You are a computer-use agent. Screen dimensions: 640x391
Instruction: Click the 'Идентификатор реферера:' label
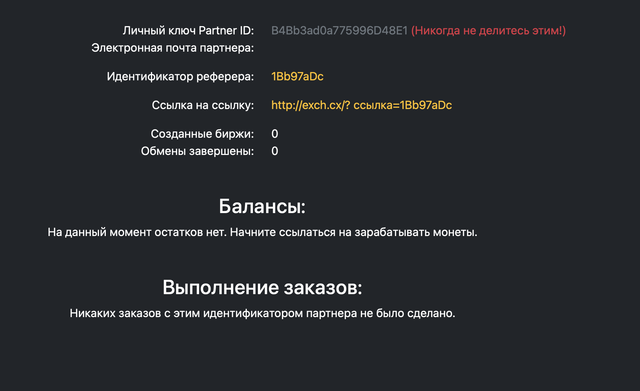(180, 76)
